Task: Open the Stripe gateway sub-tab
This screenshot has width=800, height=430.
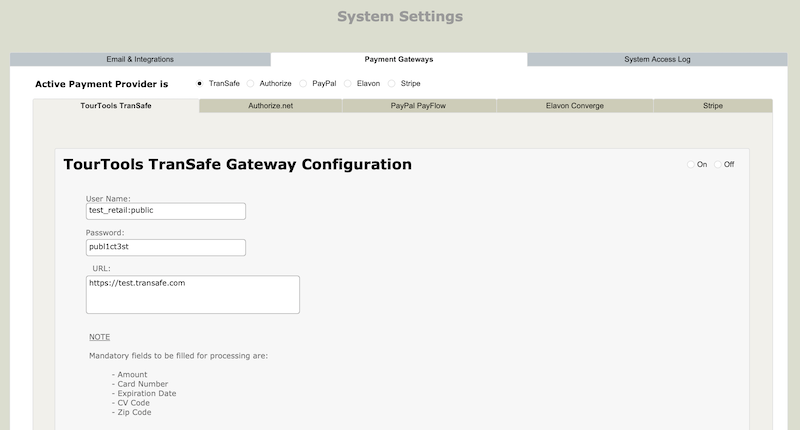Action: click(x=712, y=105)
